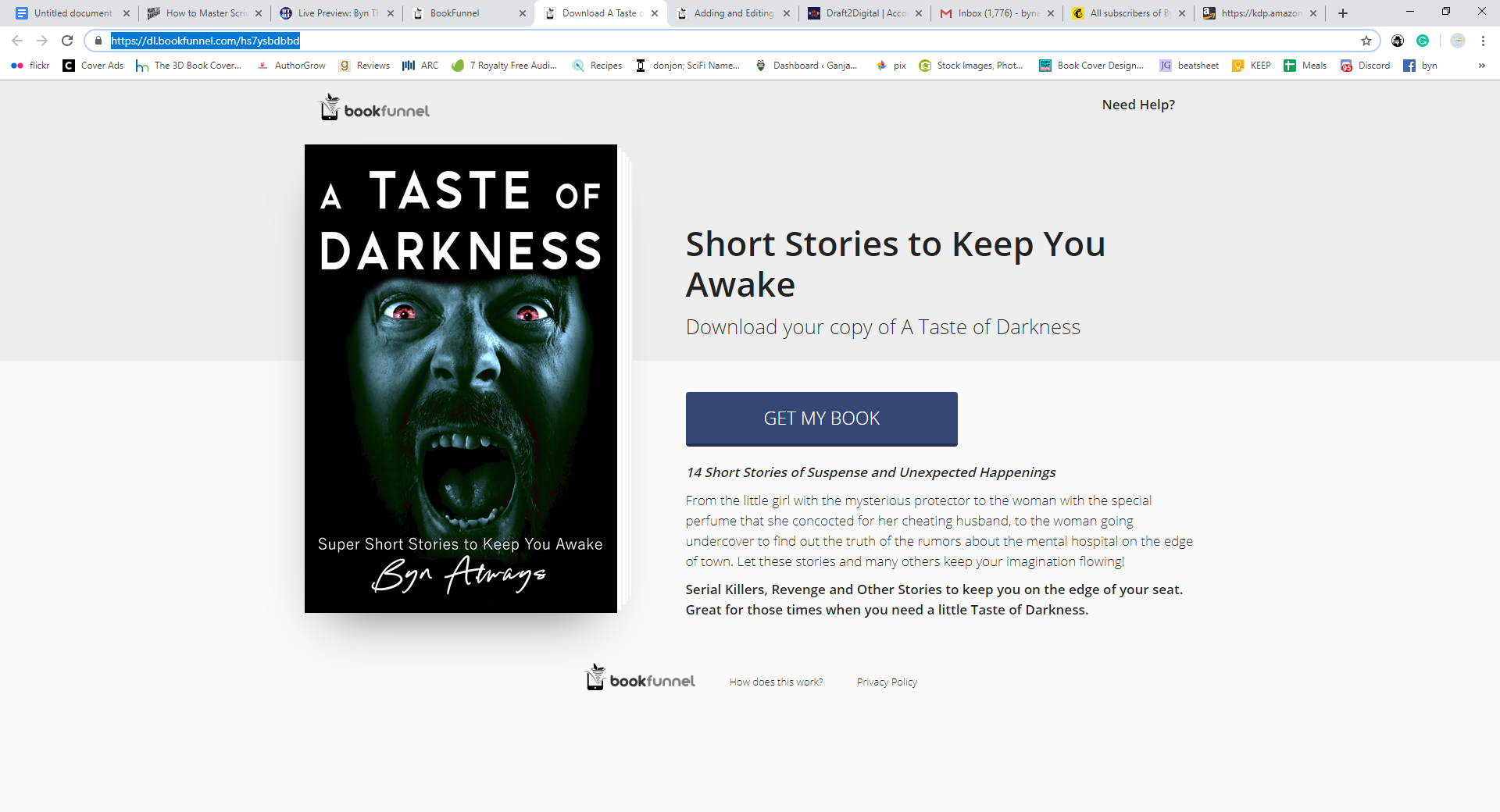The width and height of the screenshot is (1500, 812).
Task: Click the GET MY BOOK button
Action: point(822,418)
